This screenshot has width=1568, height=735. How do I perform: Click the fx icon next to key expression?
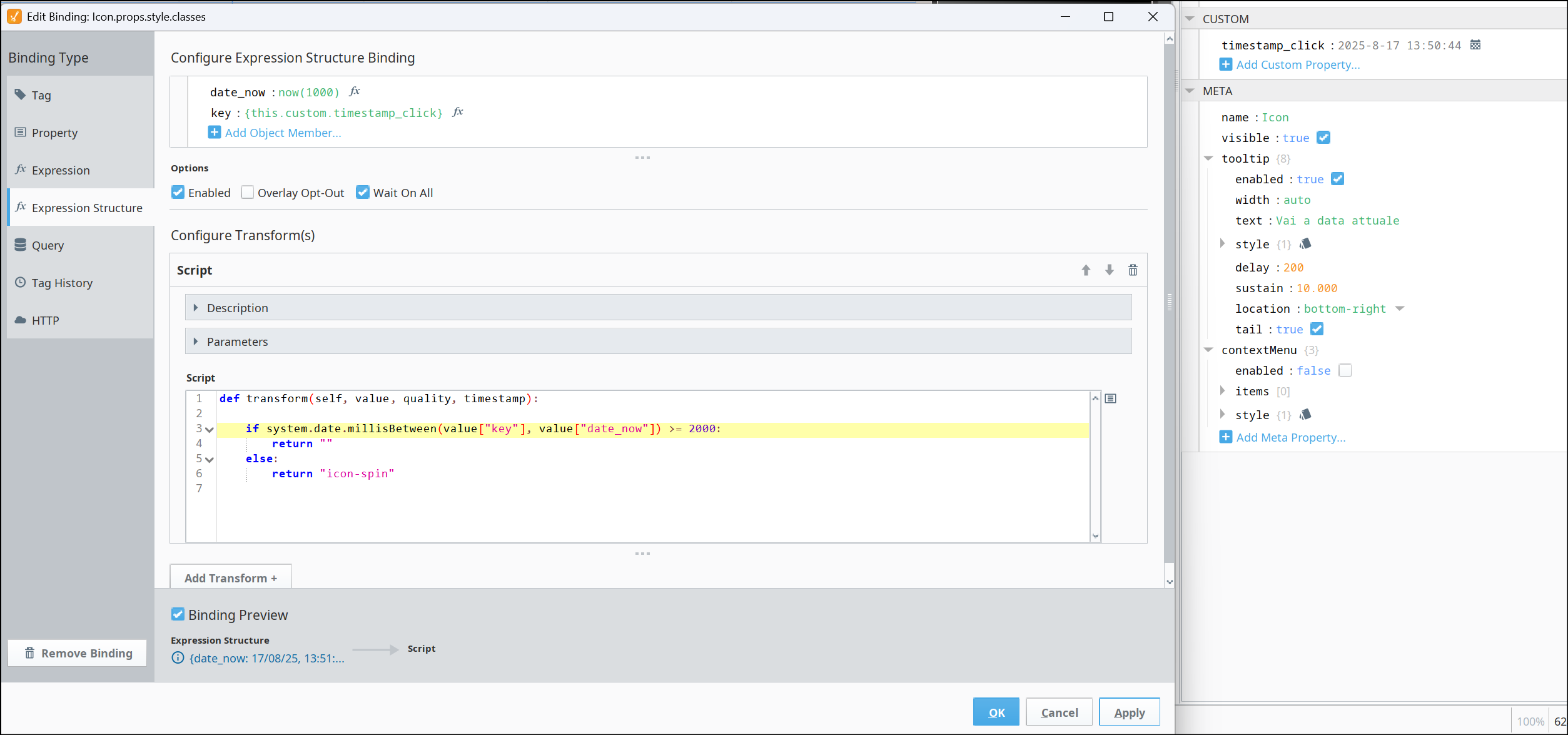click(x=458, y=112)
